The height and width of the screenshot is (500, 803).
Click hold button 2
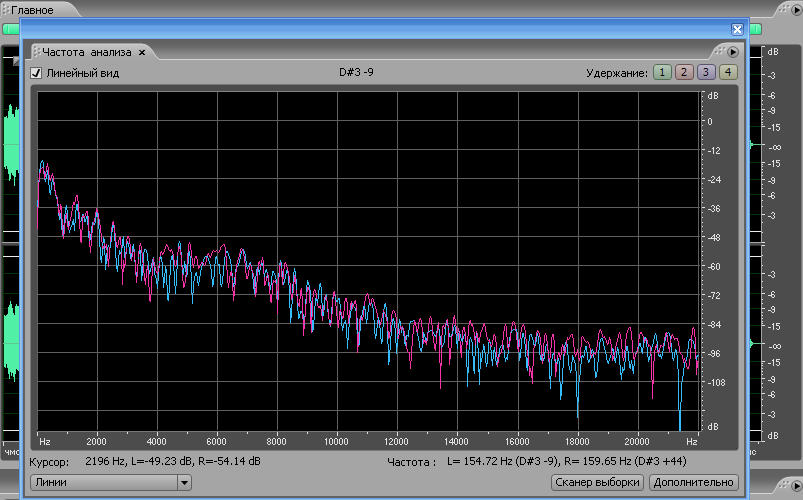(684, 72)
